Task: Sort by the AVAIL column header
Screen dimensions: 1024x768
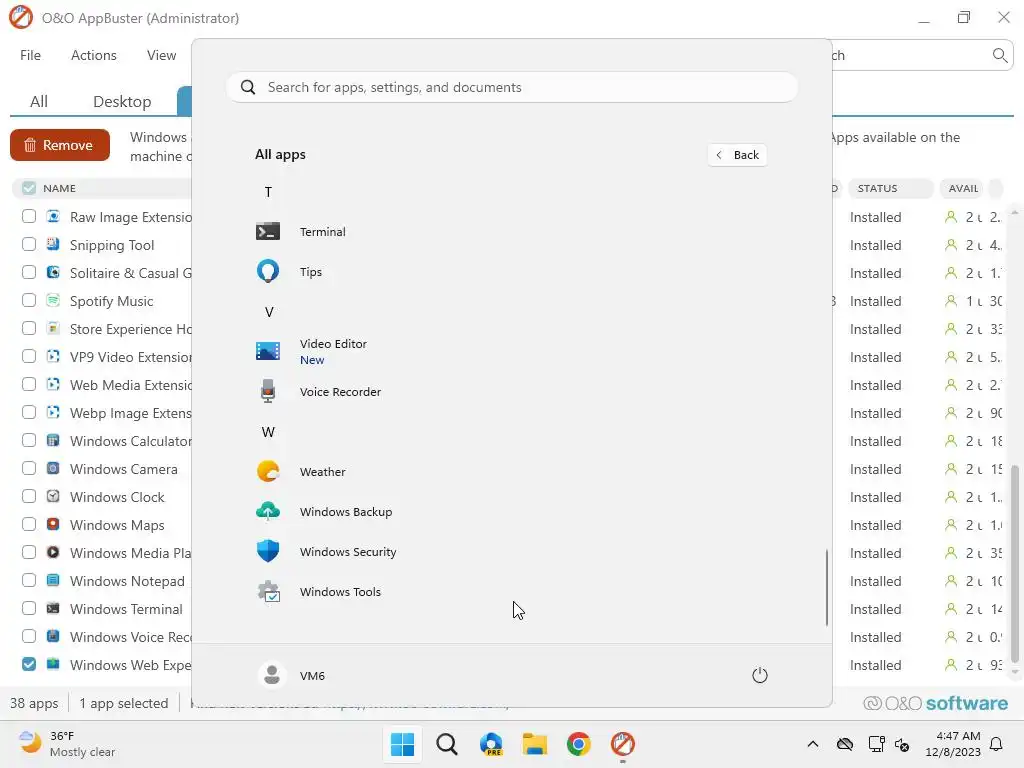Action: tap(963, 188)
